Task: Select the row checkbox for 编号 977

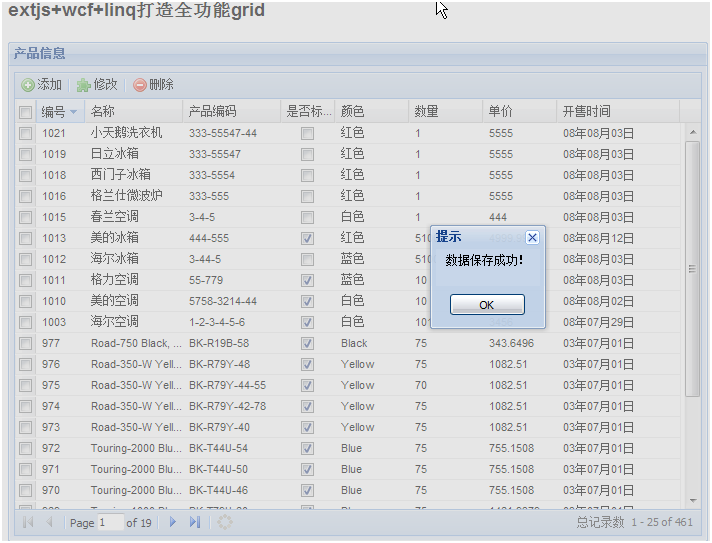Action: [25, 343]
